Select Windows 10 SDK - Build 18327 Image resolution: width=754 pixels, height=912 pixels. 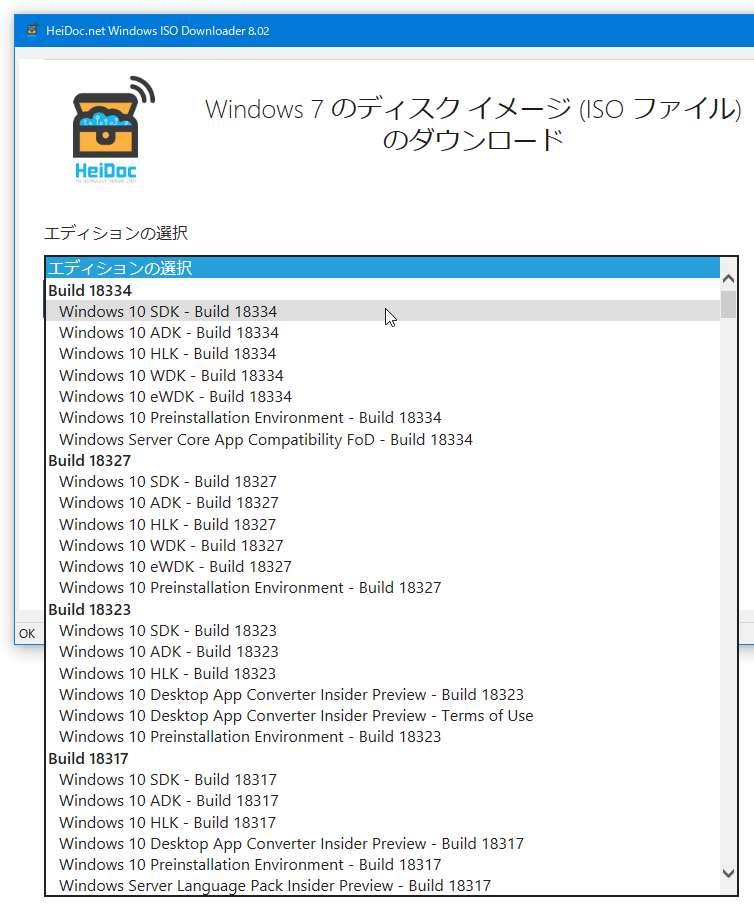pyautogui.click(x=383, y=482)
